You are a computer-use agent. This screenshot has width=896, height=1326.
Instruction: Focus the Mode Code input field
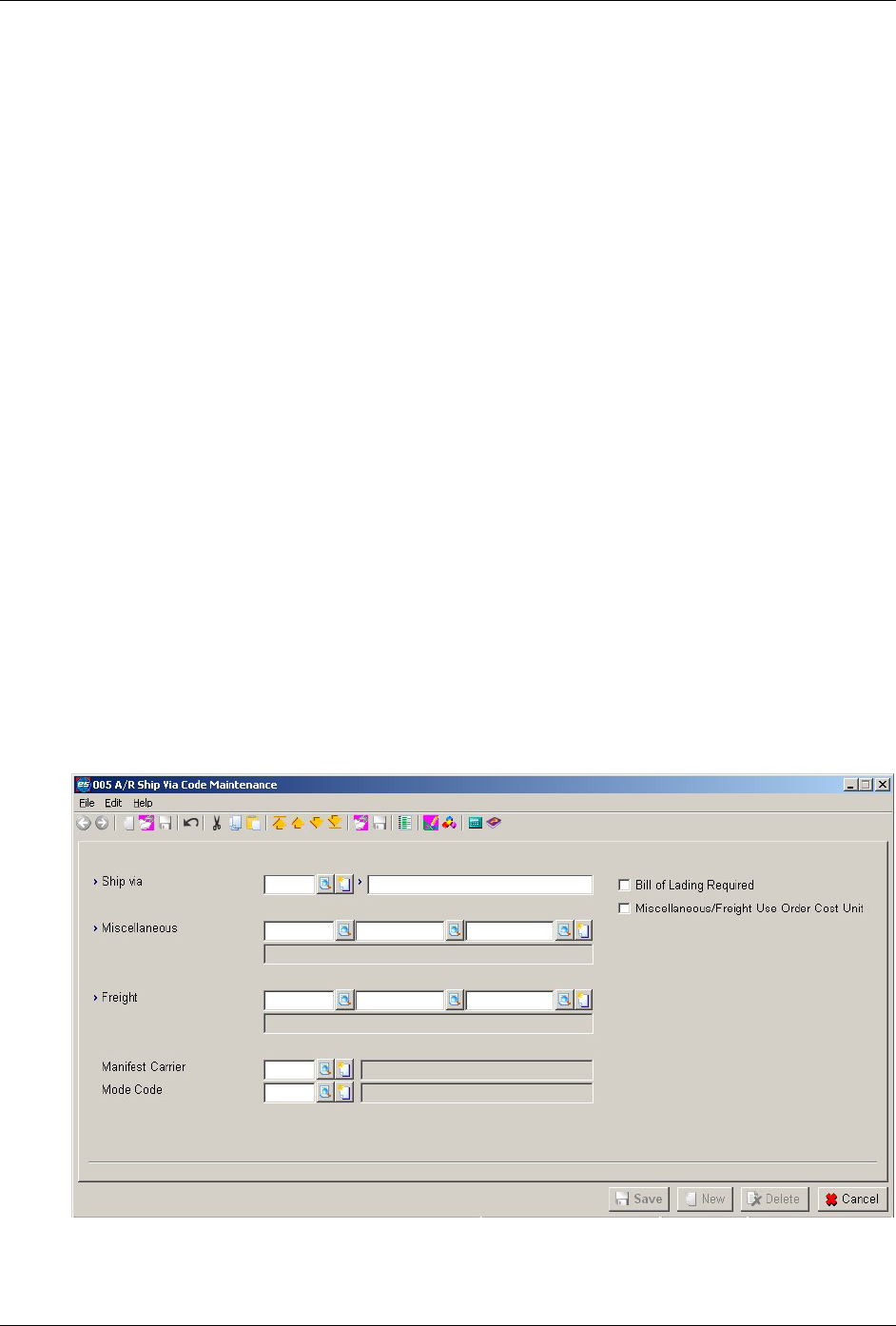pos(289,1092)
